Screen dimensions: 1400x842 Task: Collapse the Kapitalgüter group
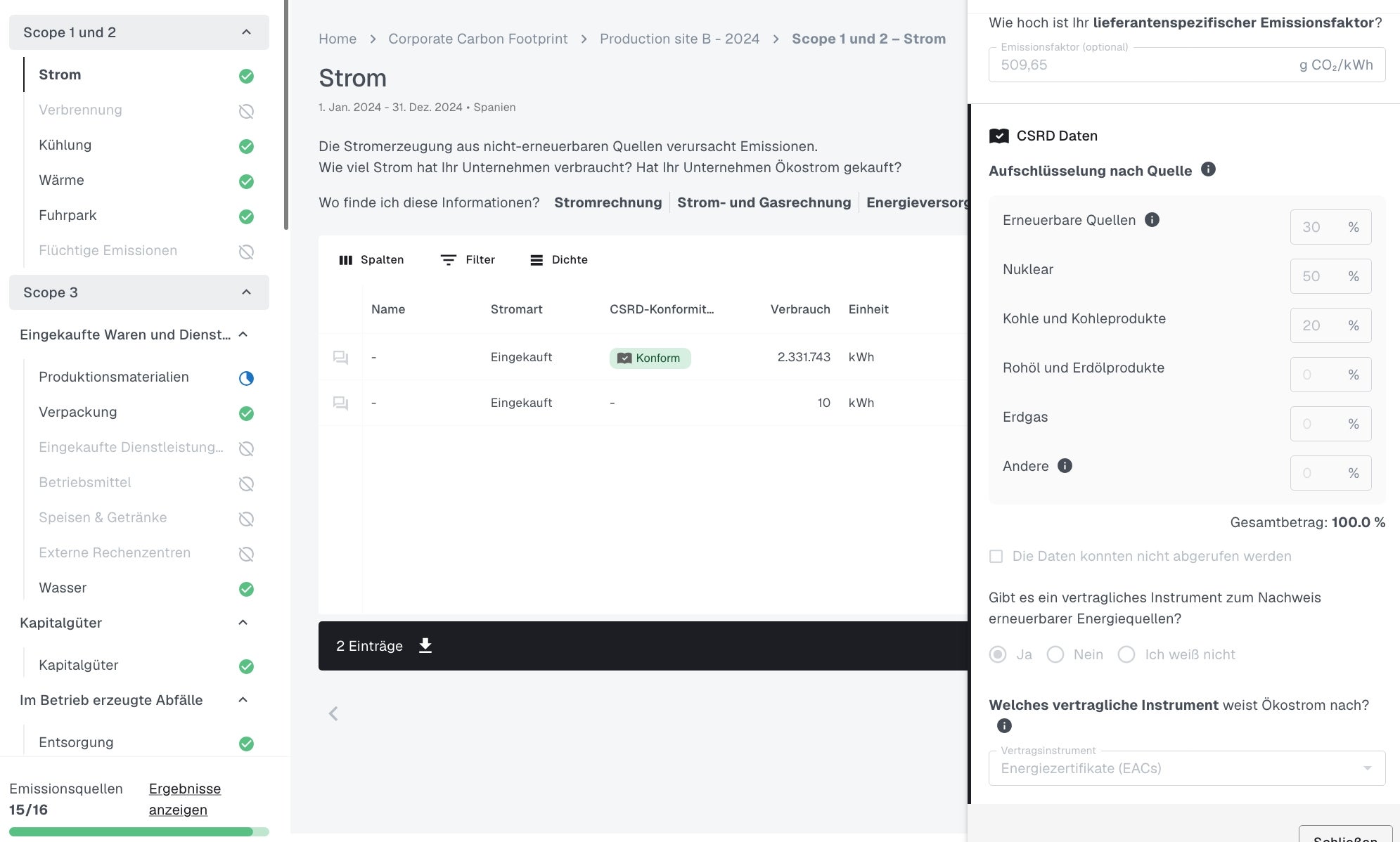243,623
